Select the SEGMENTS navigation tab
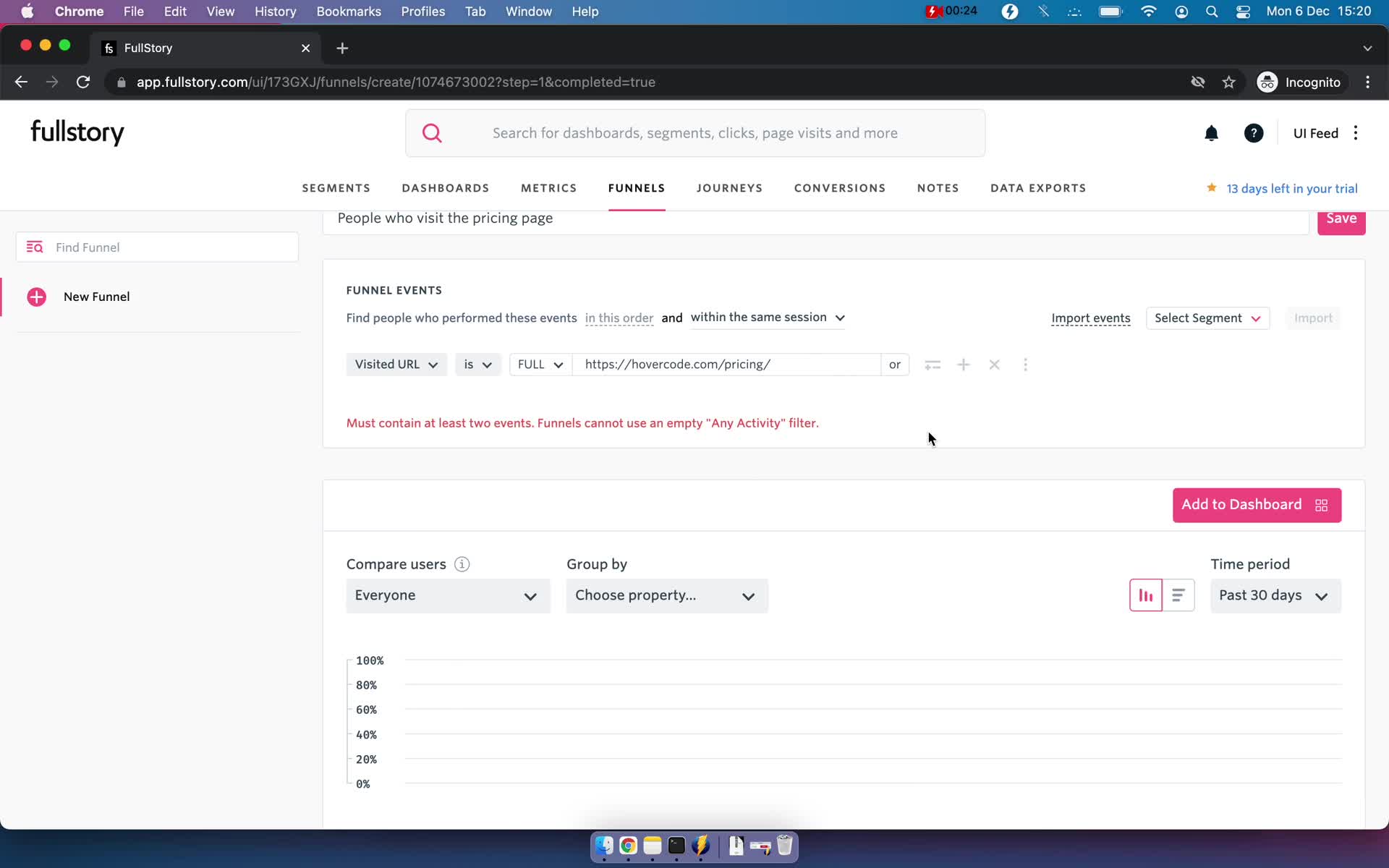The image size is (1389, 868). coord(336,188)
